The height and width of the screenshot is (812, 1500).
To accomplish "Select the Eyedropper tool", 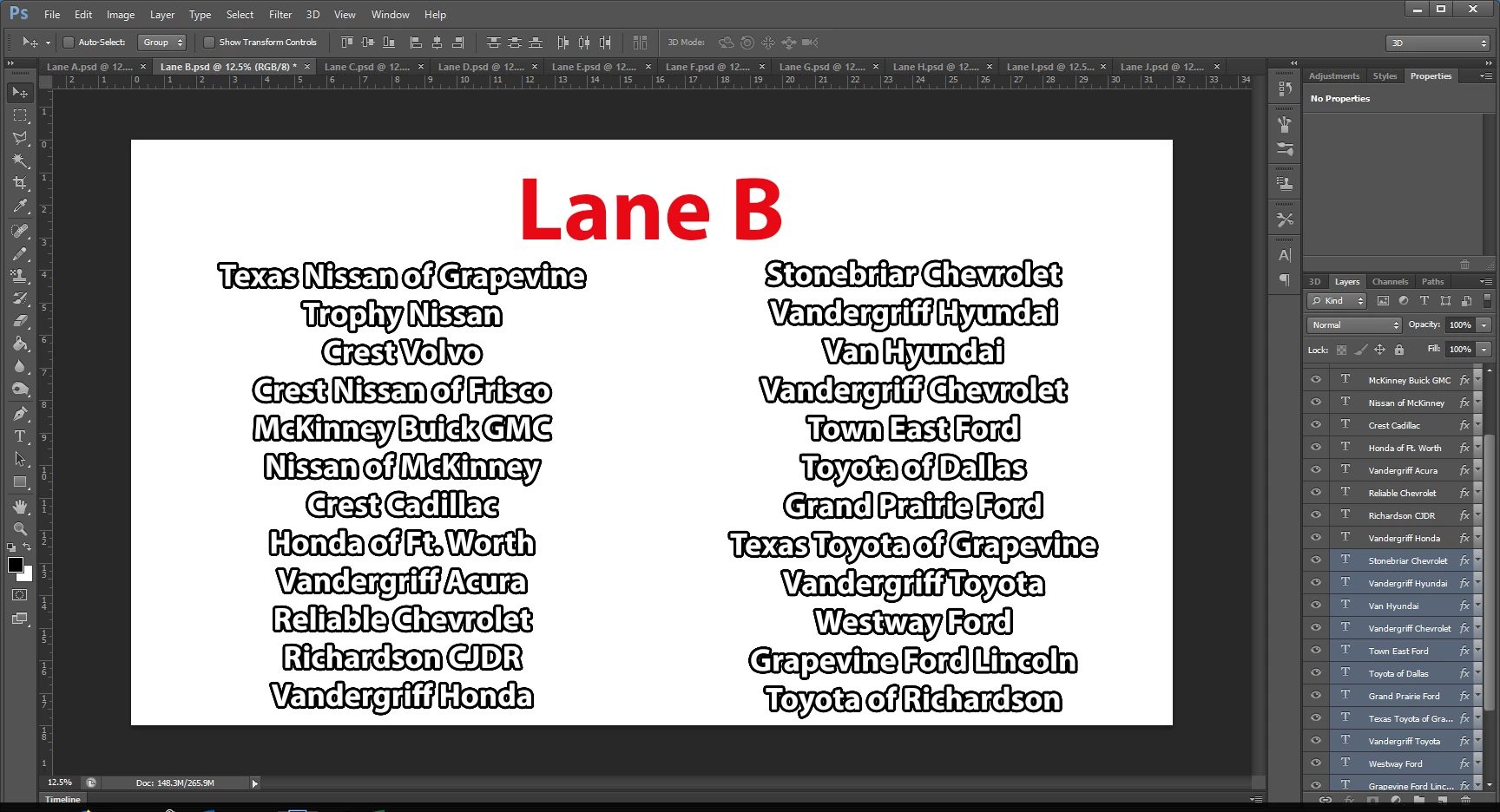I will [20, 206].
